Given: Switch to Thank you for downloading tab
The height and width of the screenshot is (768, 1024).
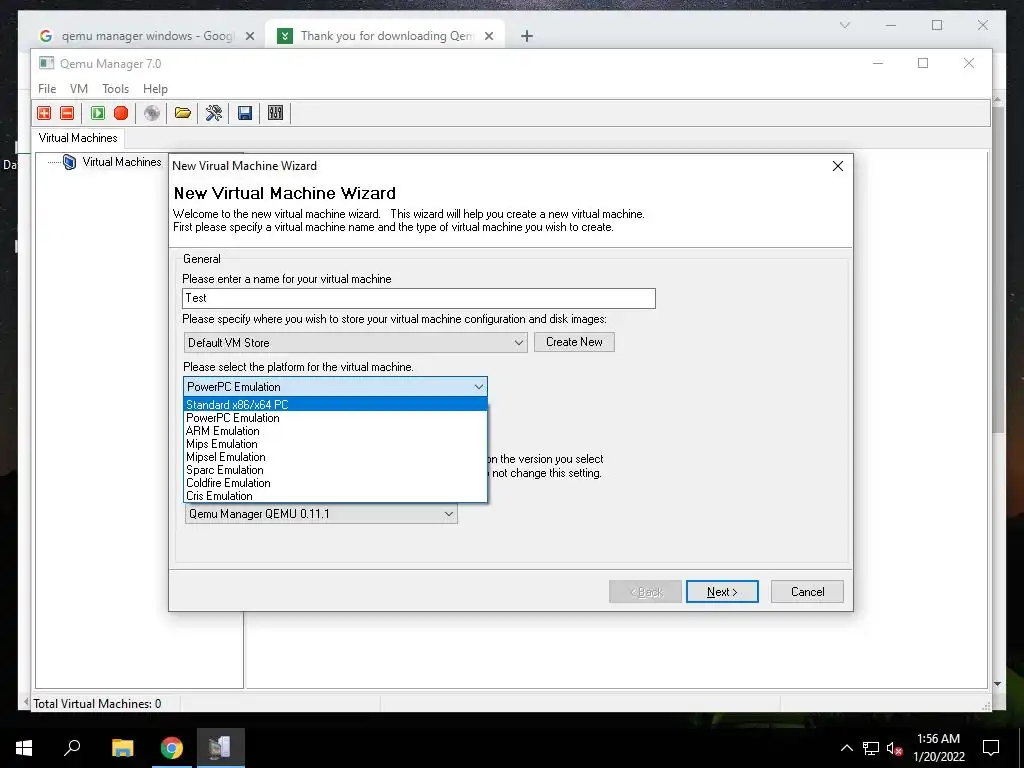Looking at the screenshot, I should (x=385, y=36).
